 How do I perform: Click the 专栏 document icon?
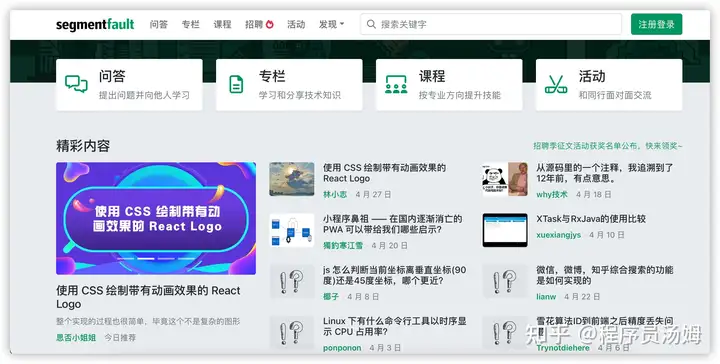pos(236,84)
